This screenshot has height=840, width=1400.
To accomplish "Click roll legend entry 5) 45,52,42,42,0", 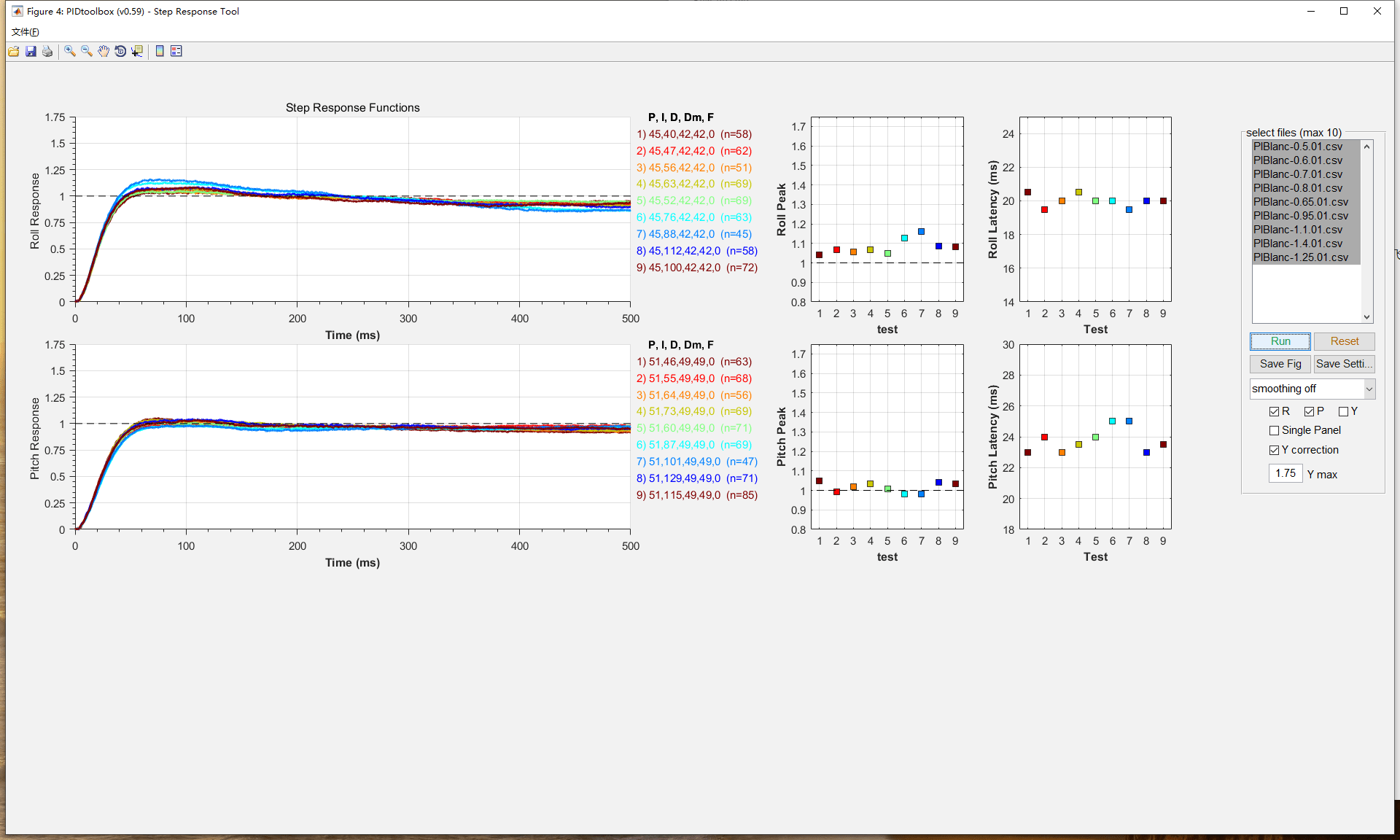I will [x=694, y=201].
